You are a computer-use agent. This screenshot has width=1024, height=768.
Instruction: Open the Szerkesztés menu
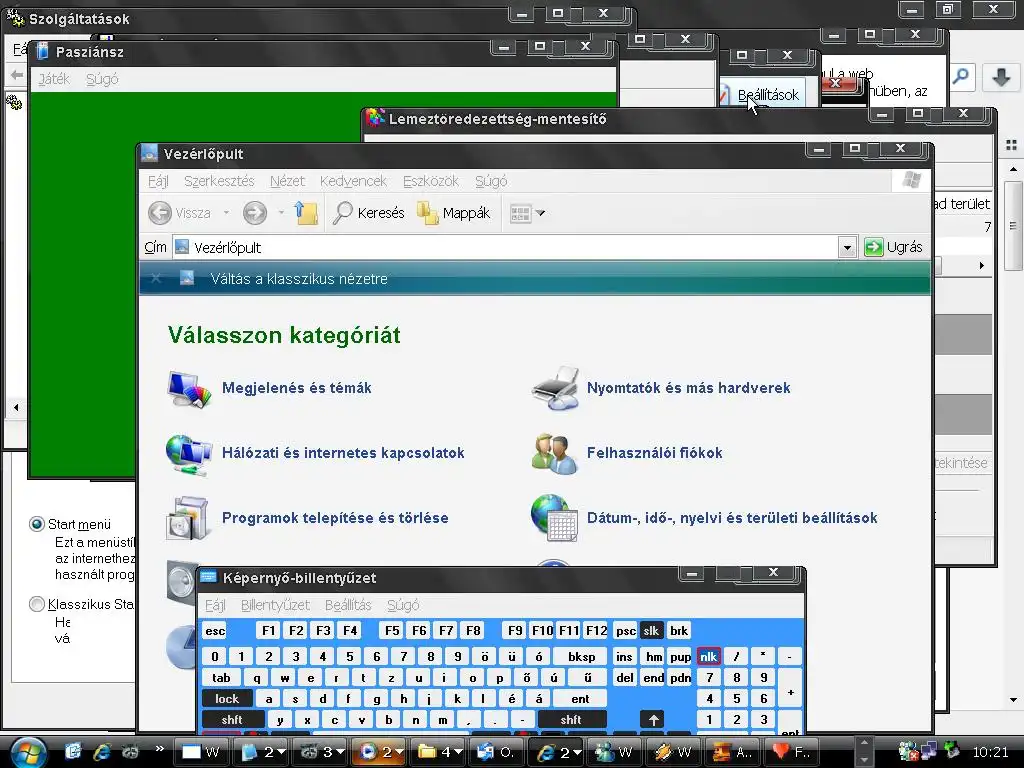point(219,181)
